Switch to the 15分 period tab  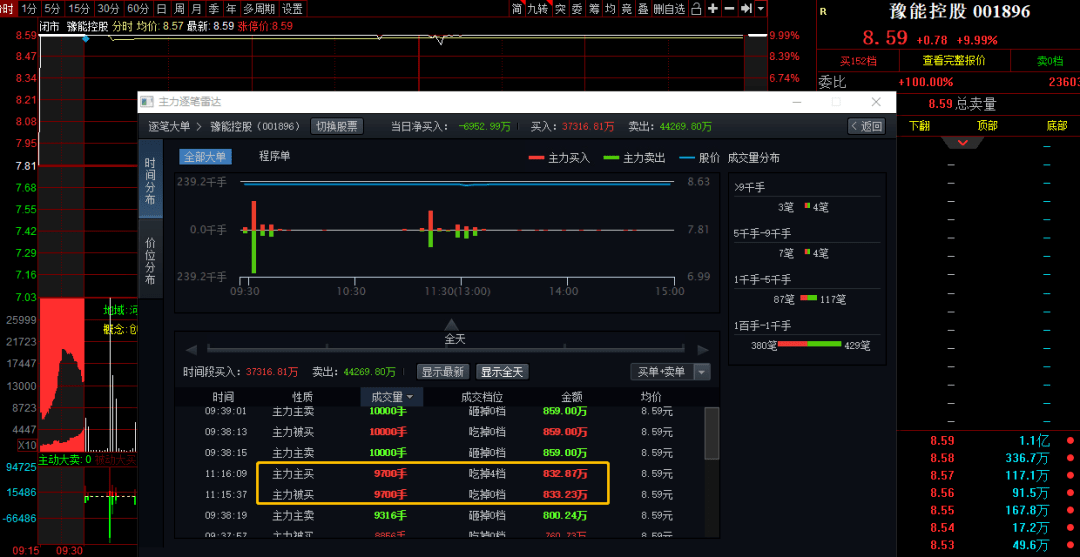[79, 9]
